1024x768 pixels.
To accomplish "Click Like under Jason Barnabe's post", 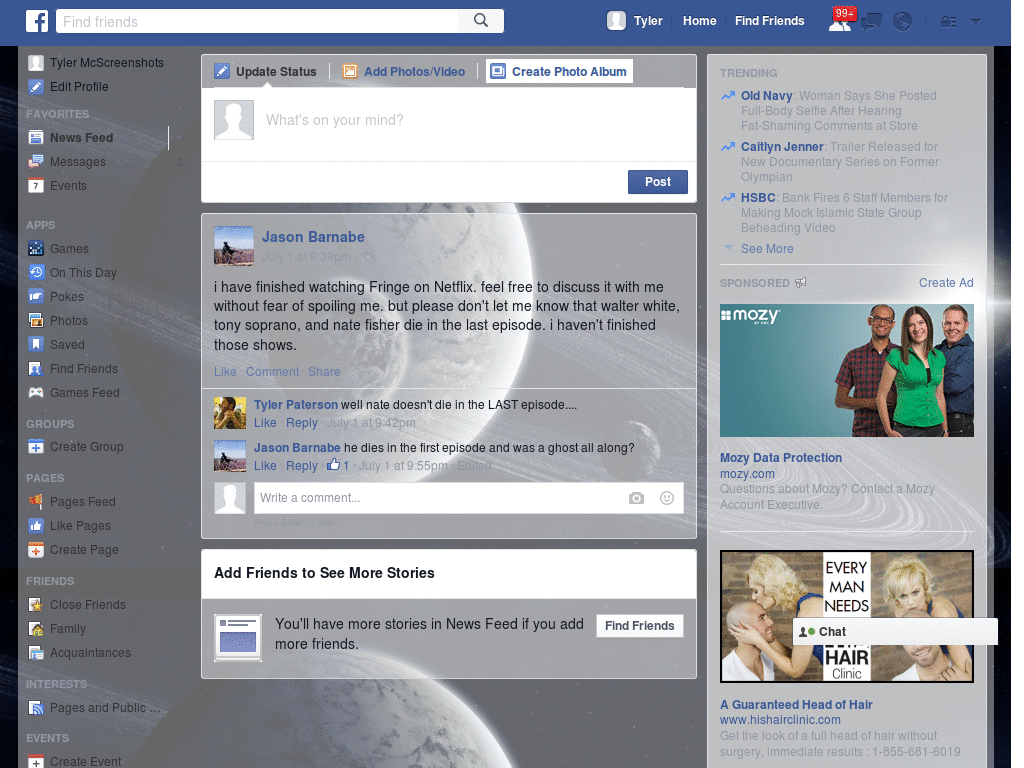I will click(225, 372).
